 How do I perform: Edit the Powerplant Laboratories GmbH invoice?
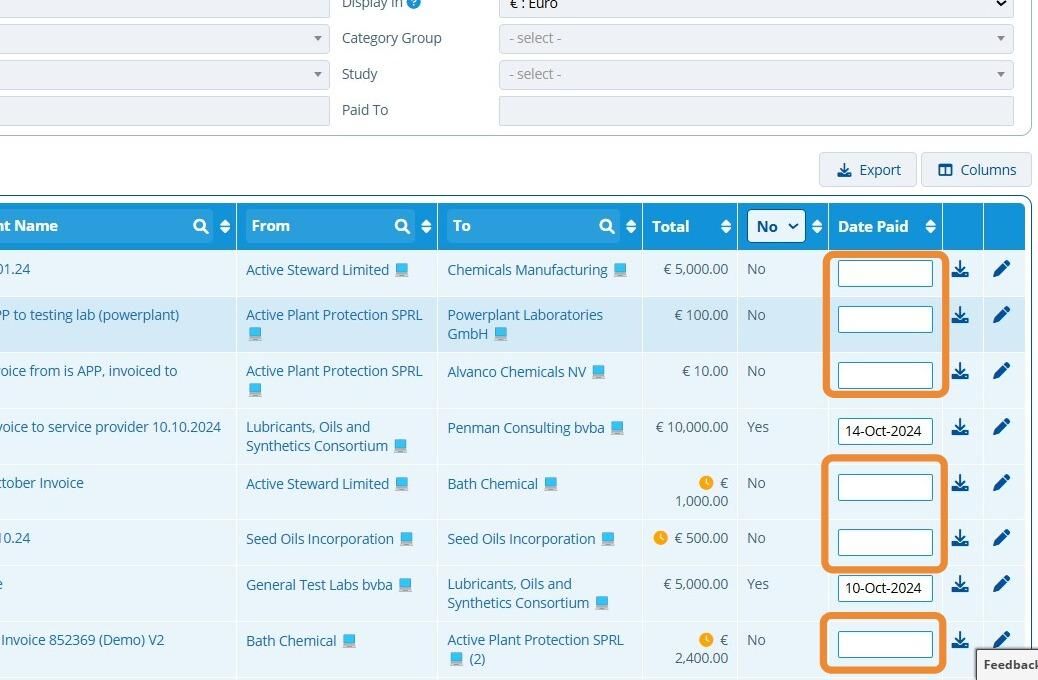(1002, 315)
